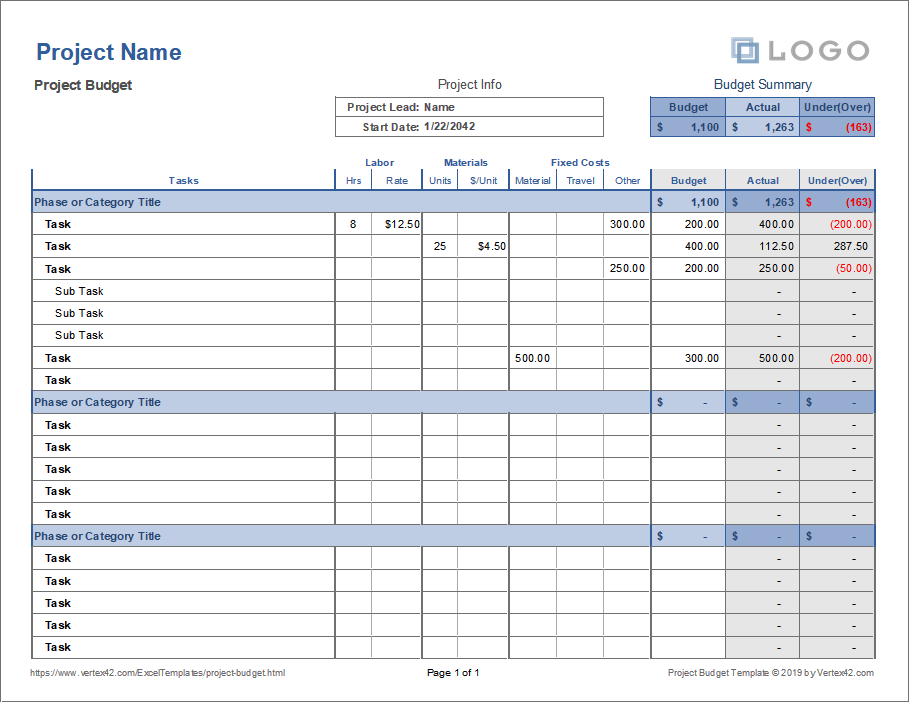
Task: Click the first Sub Task row label
Action: click(x=79, y=291)
